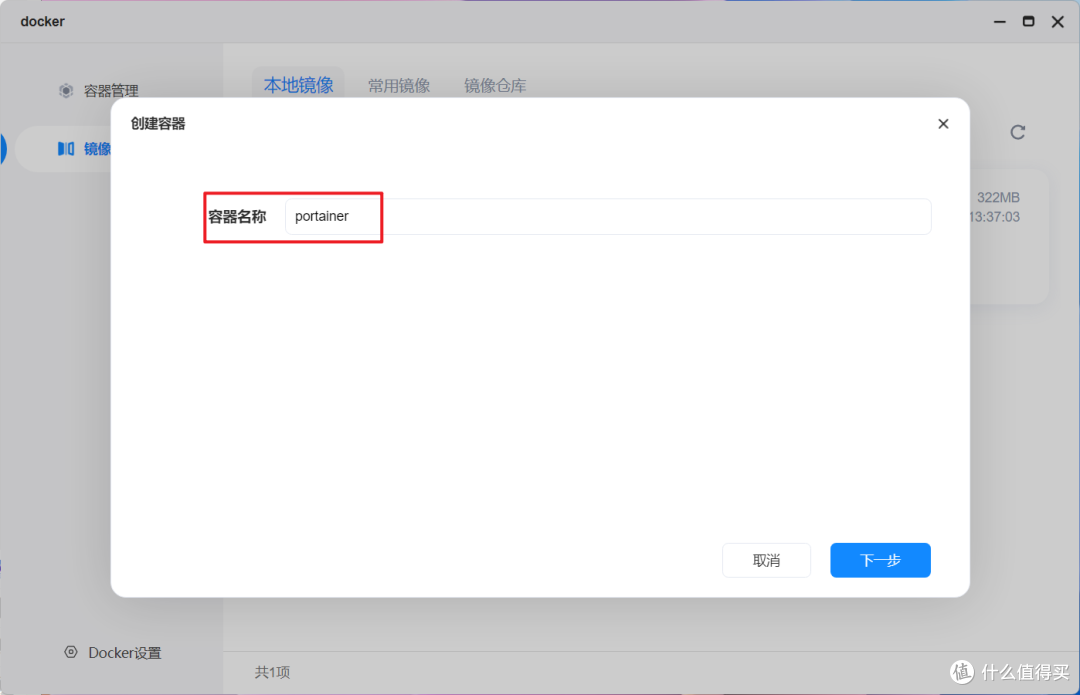Viewport: 1080px width, 695px height.
Task: Click the 创建容器 dialog title
Action: (158, 124)
